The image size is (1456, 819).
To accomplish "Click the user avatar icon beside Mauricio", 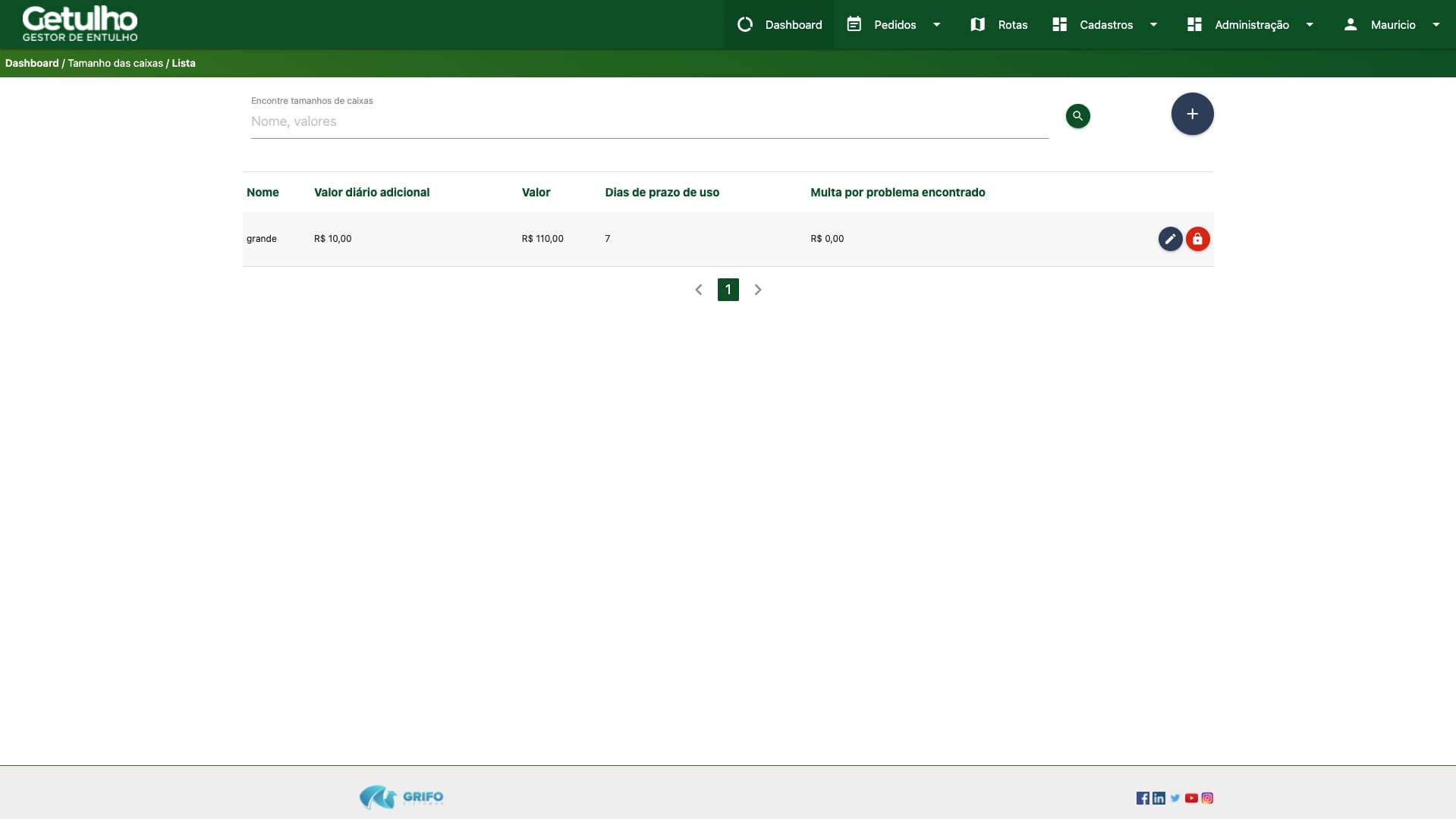I will point(1350,24).
